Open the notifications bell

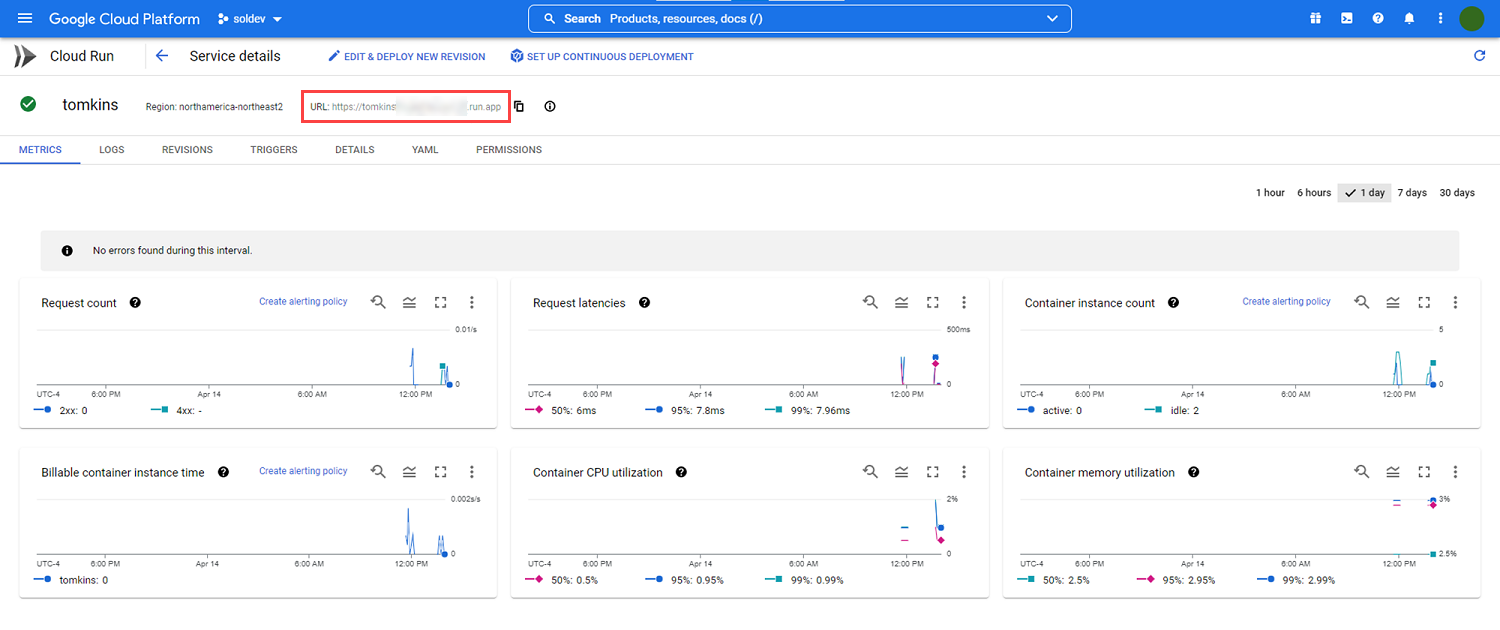tap(1409, 19)
